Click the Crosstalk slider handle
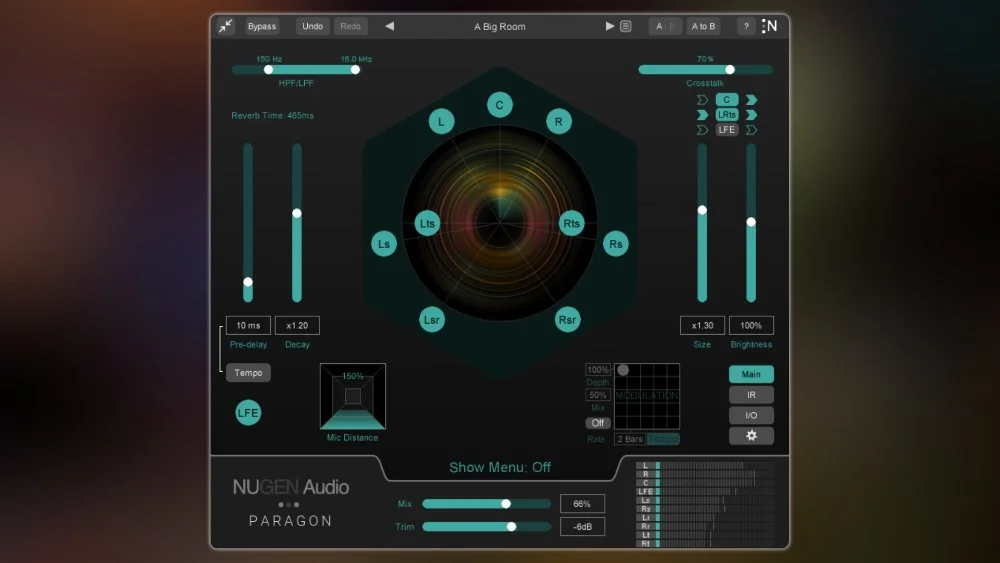This screenshot has height=563, width=1000. [730, 69]
